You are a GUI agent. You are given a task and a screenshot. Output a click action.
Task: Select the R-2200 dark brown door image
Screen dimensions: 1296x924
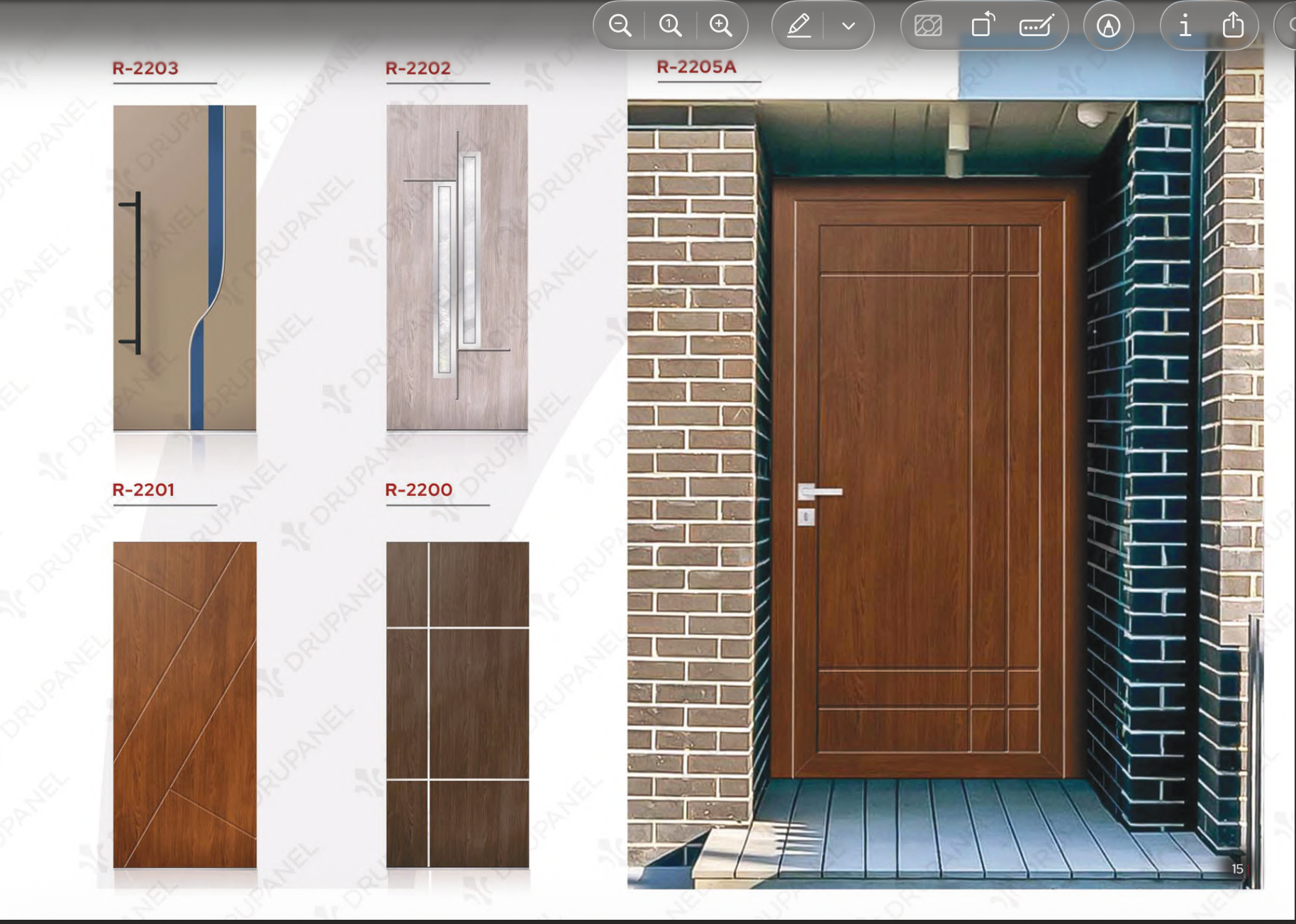click(x=457, y=704)
